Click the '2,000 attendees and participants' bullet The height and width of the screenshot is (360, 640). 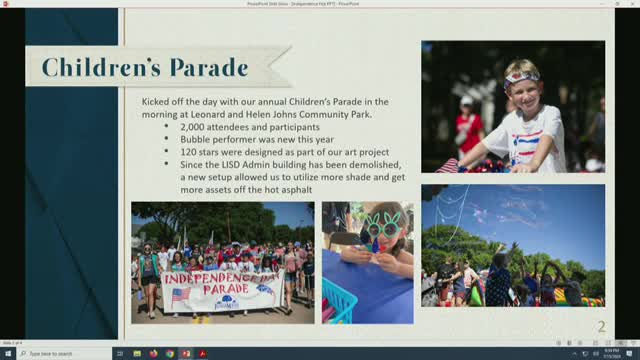point(250,127)
